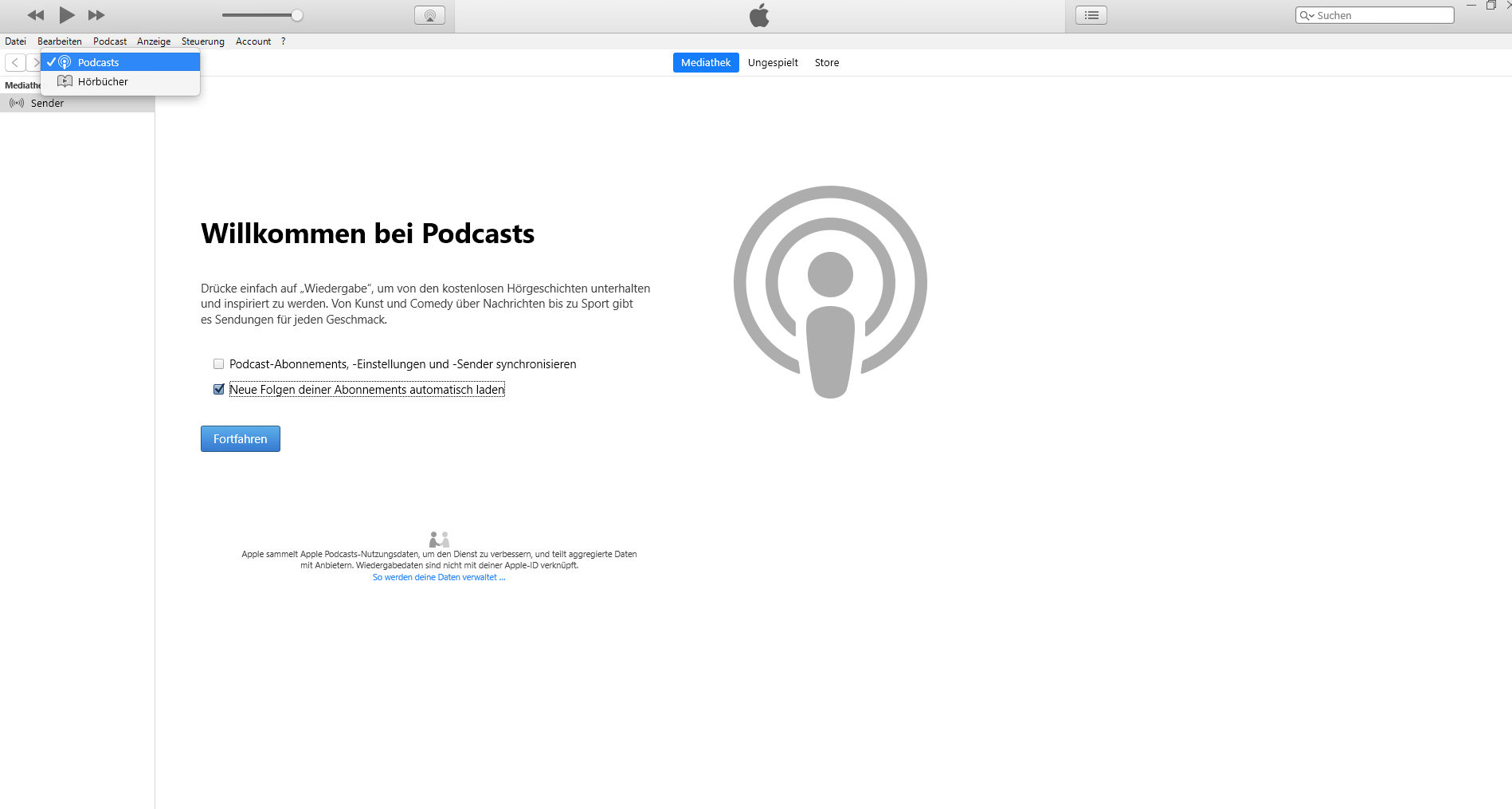
Task: Minimize the iTunes window
Action: 1471,6
